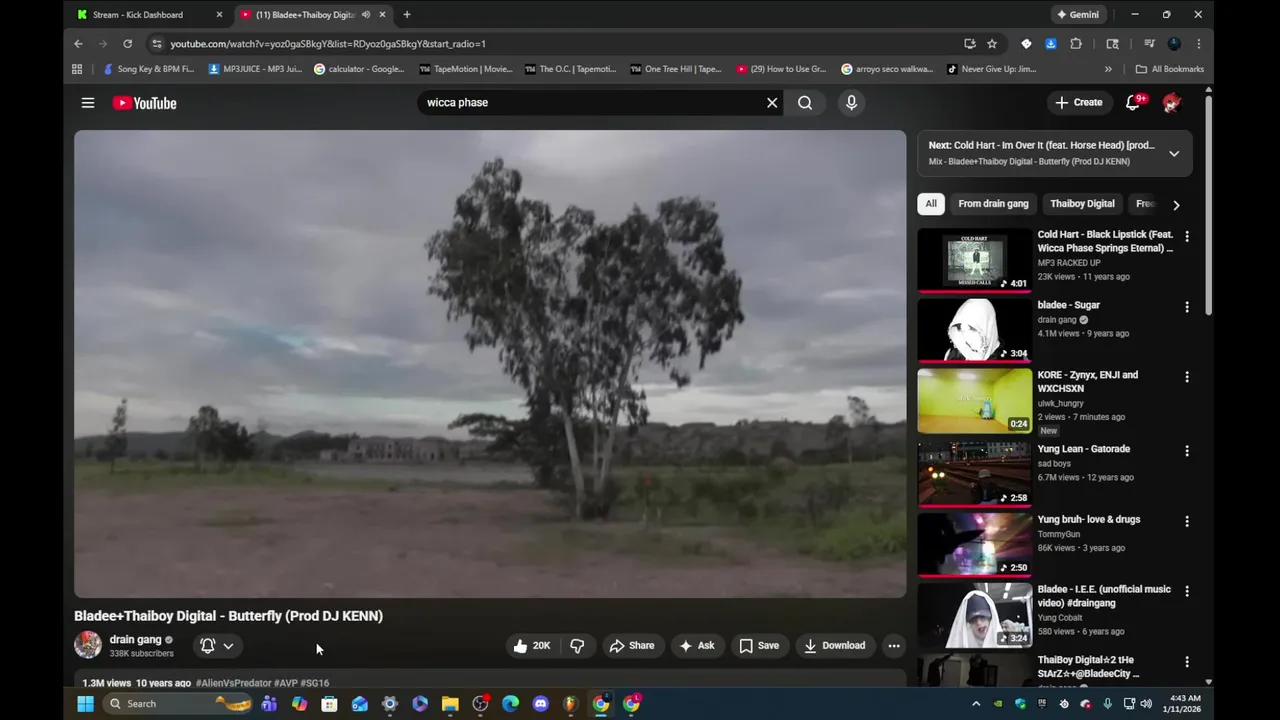
Task: Open the Chrome apps grid shortcut
Action: point(77,69)
